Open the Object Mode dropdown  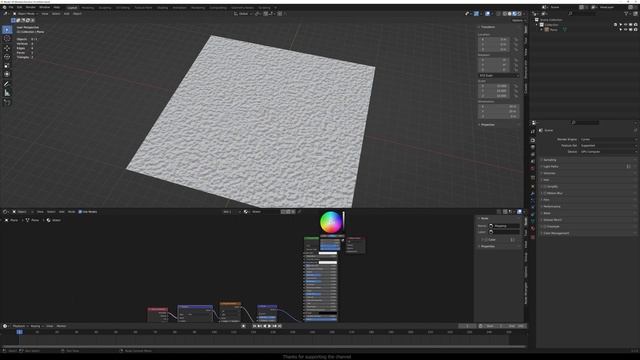(25, 13)
